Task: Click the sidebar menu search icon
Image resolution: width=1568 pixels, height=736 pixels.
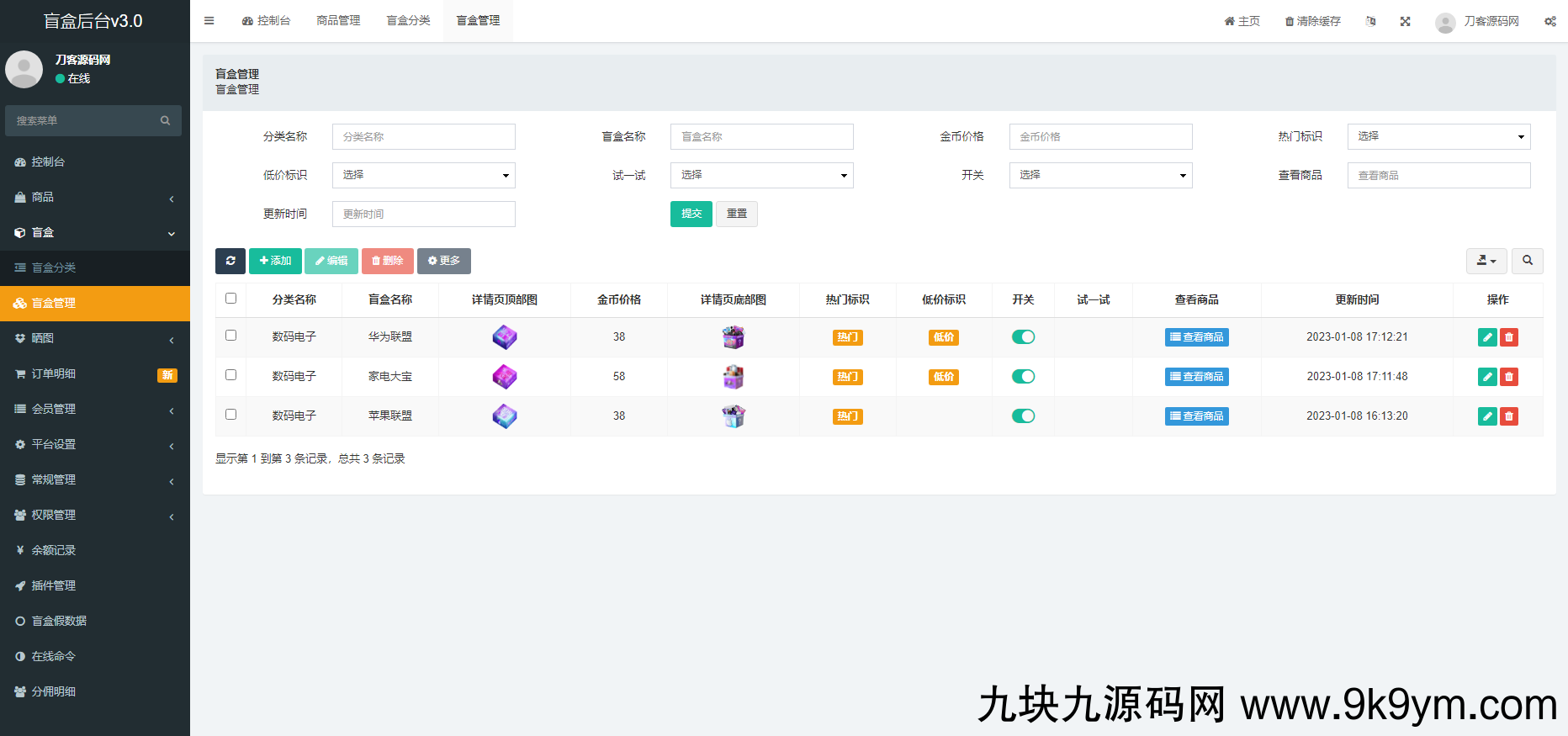Action: tap(165, 121)
